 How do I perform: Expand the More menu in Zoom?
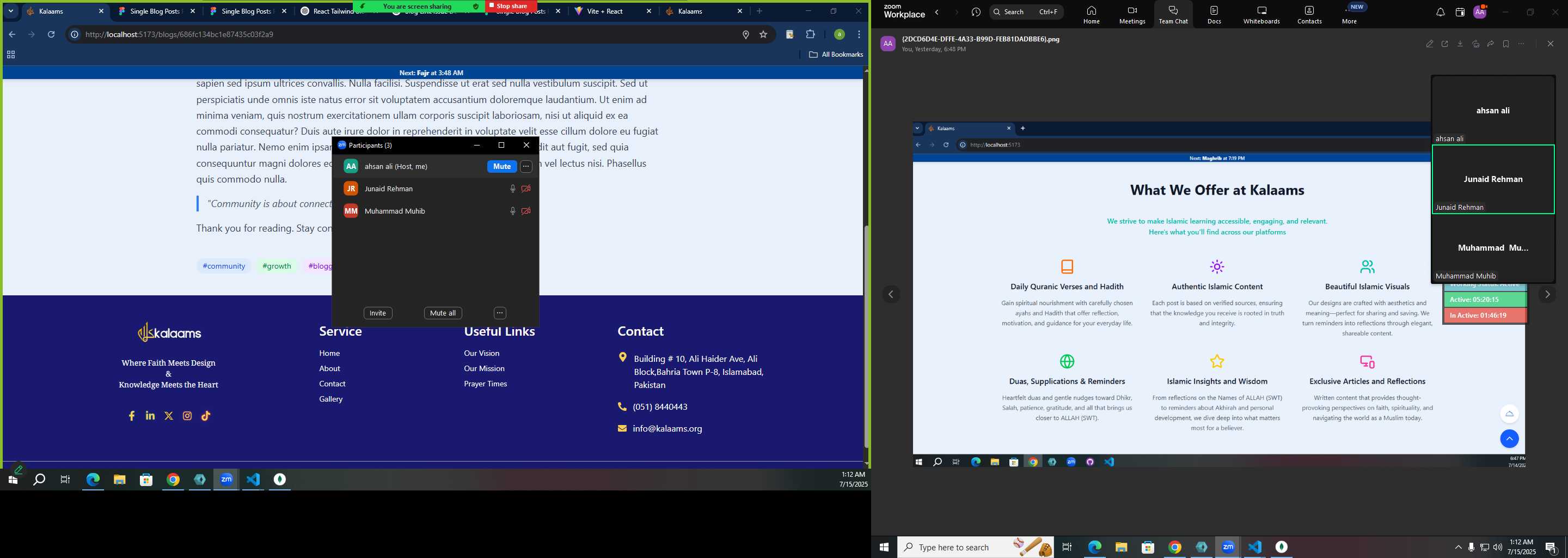coord(1350,15)
